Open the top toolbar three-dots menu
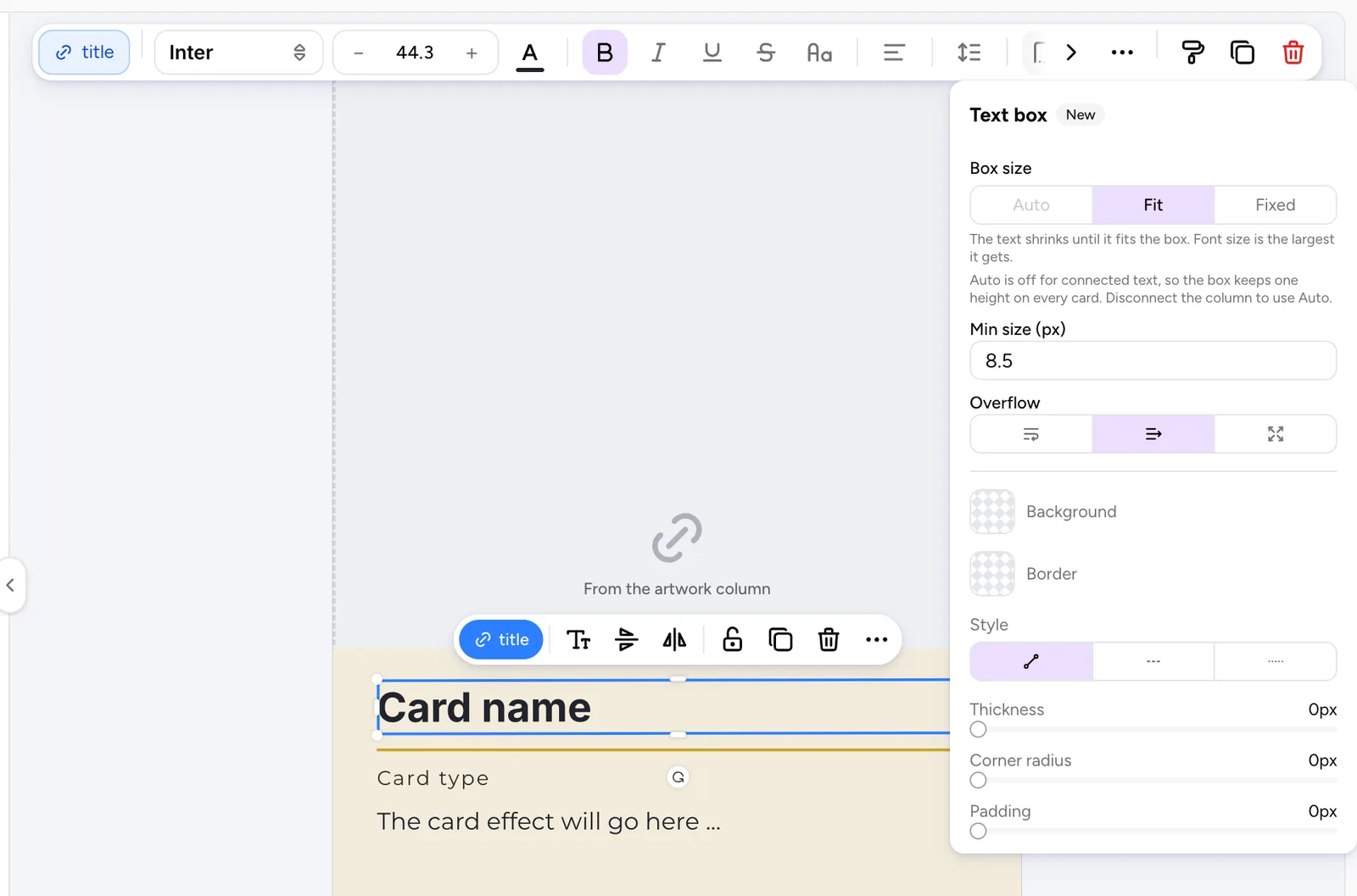This screenshot has width=1357, height=896. coord(1122,53)
